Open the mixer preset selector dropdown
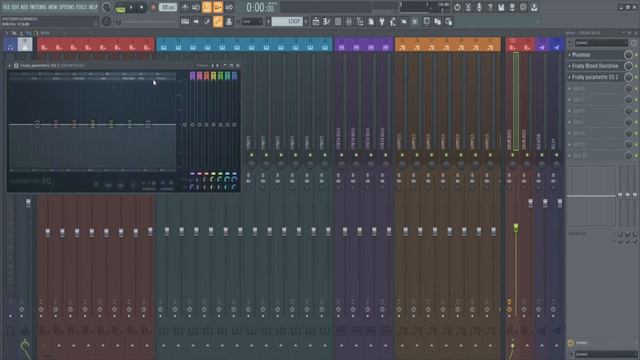Viewport: 640px width, 360px height. point(601,43)
